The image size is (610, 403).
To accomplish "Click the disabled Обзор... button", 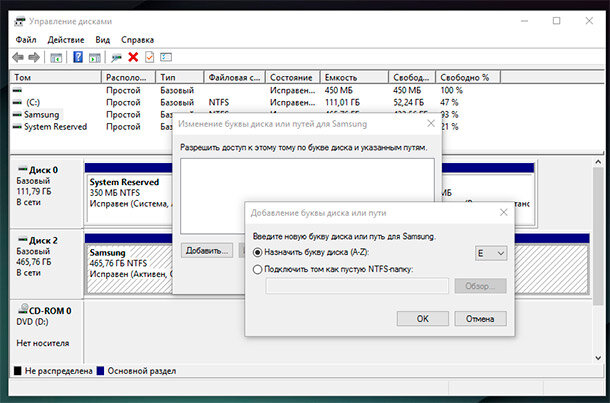I will coord(480,286).
